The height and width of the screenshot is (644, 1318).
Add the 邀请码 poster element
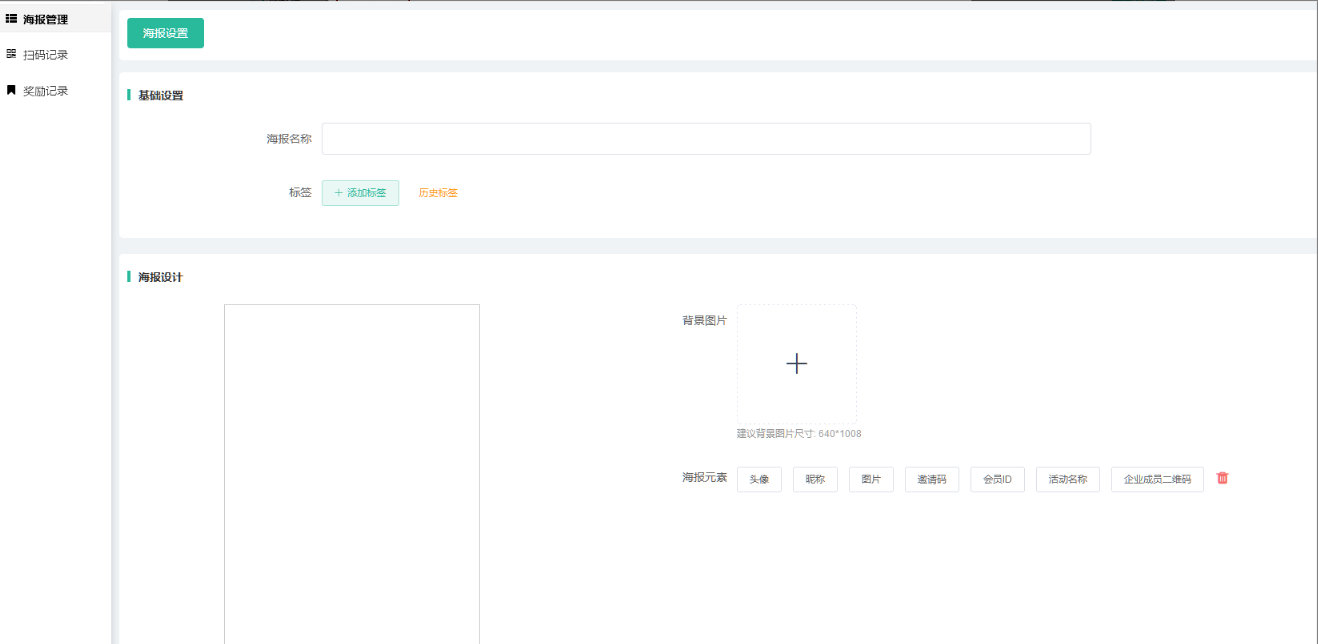tap(932, 480)
